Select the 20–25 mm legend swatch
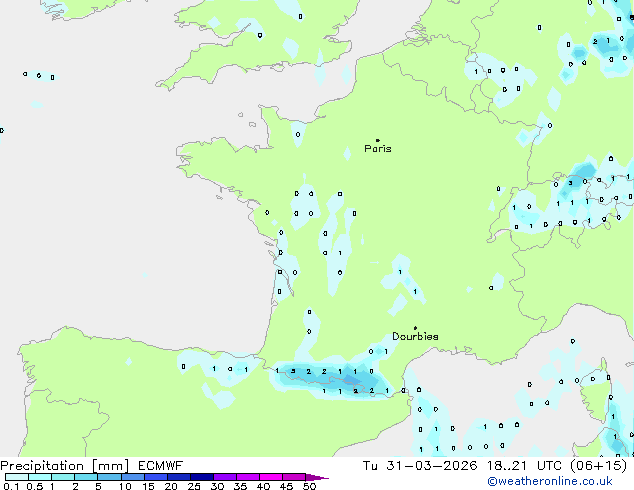 (x=178, y=477)
